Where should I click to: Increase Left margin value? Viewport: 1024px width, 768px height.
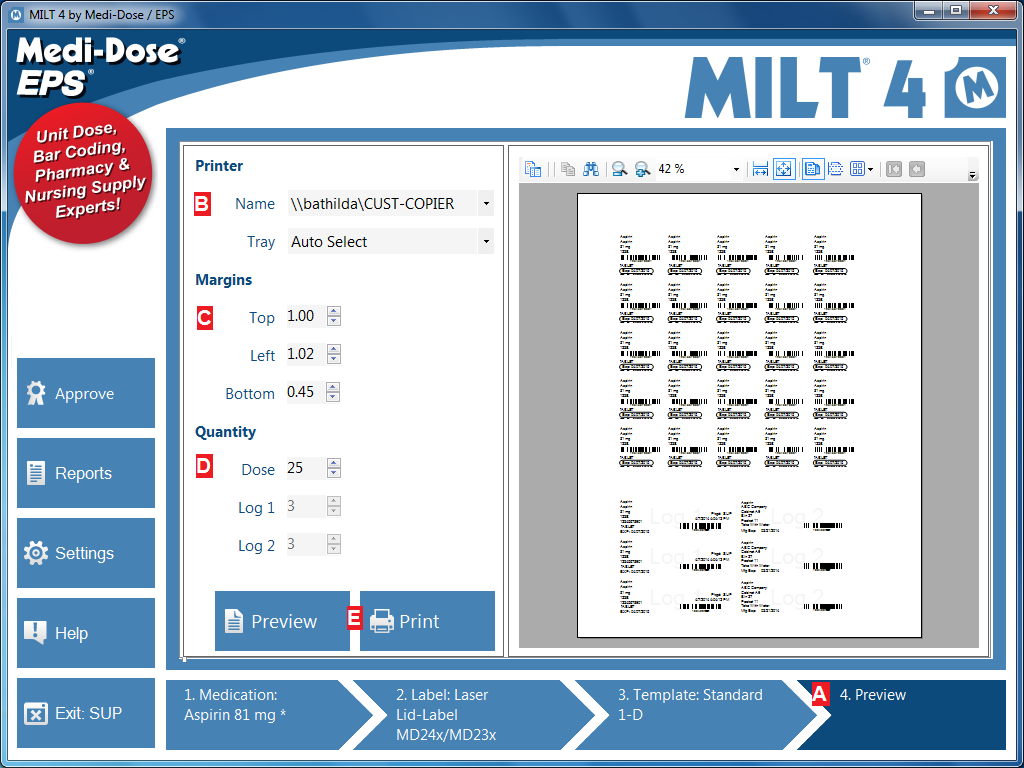(x=334, y=349)
